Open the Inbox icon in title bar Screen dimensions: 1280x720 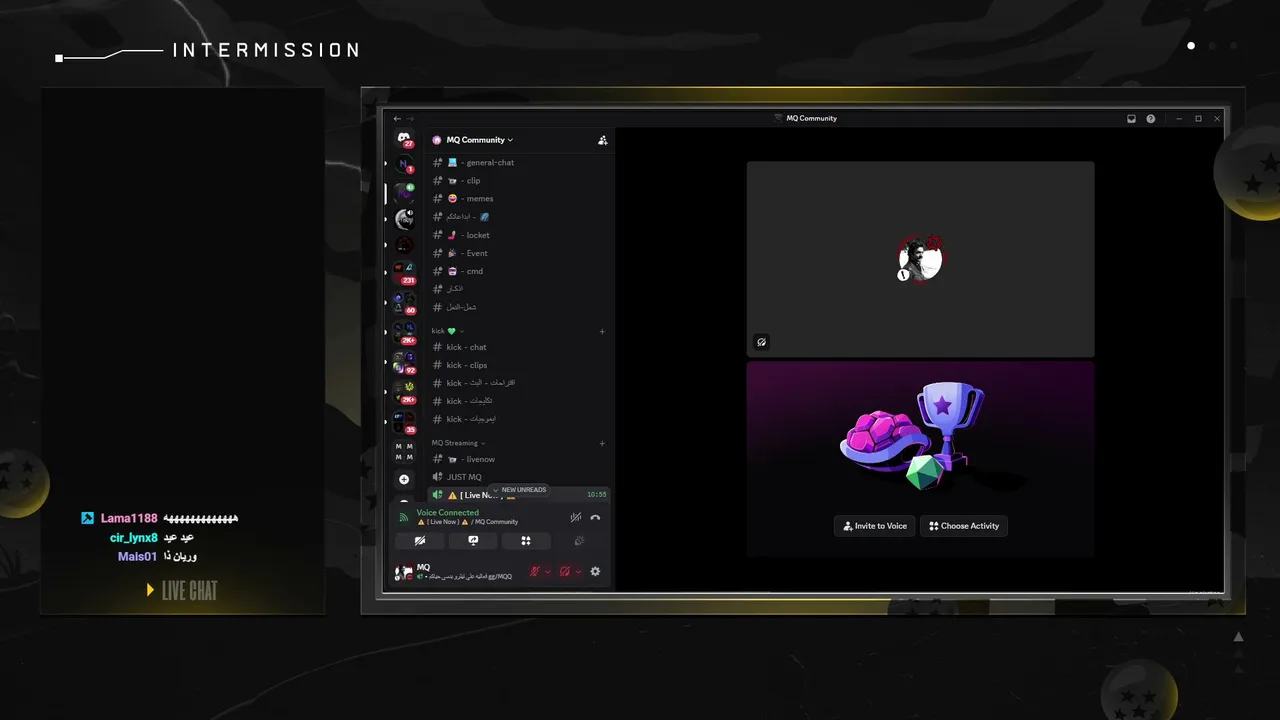click(x=1131, y=118)
